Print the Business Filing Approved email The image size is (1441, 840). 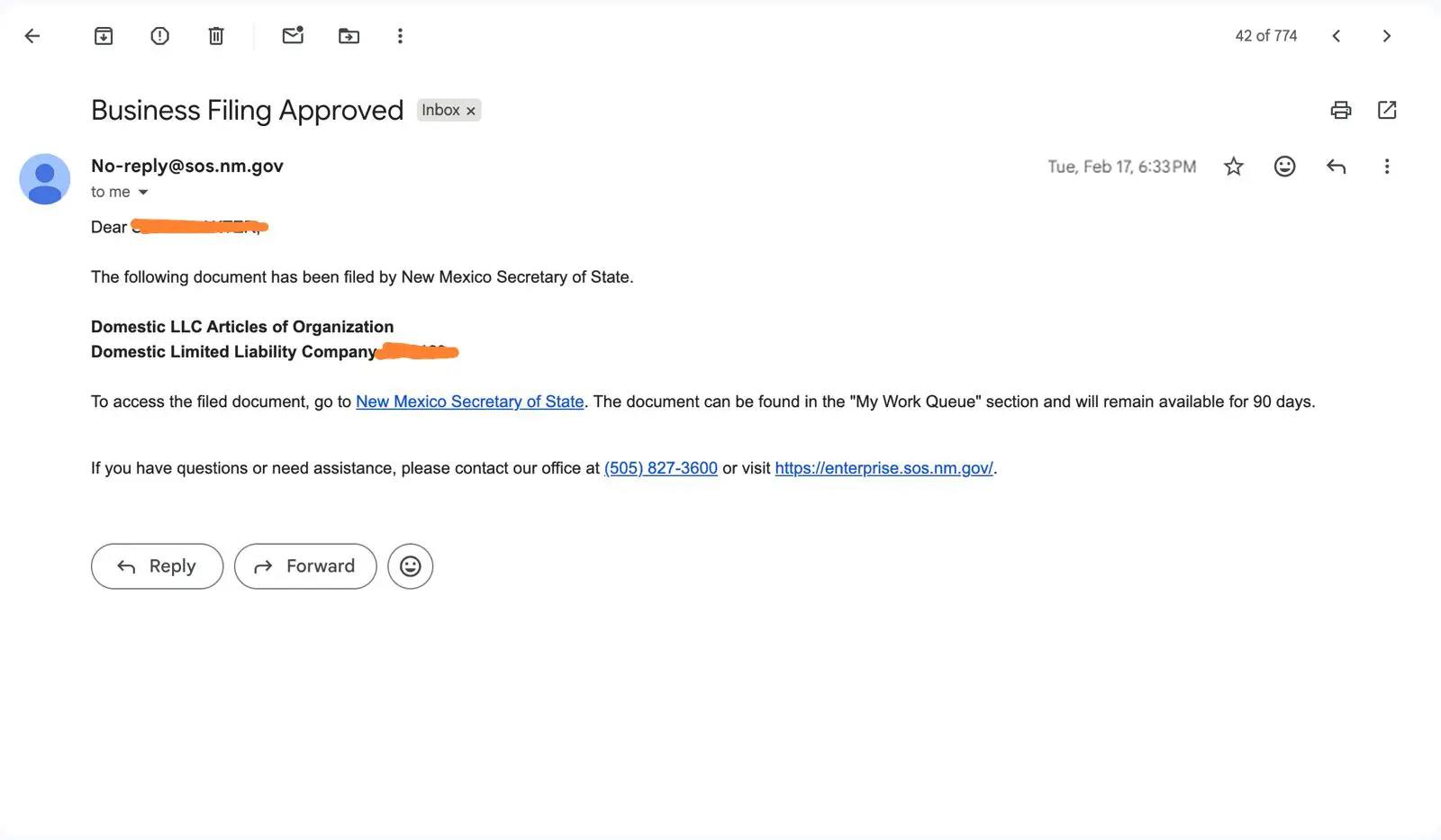1341,110
